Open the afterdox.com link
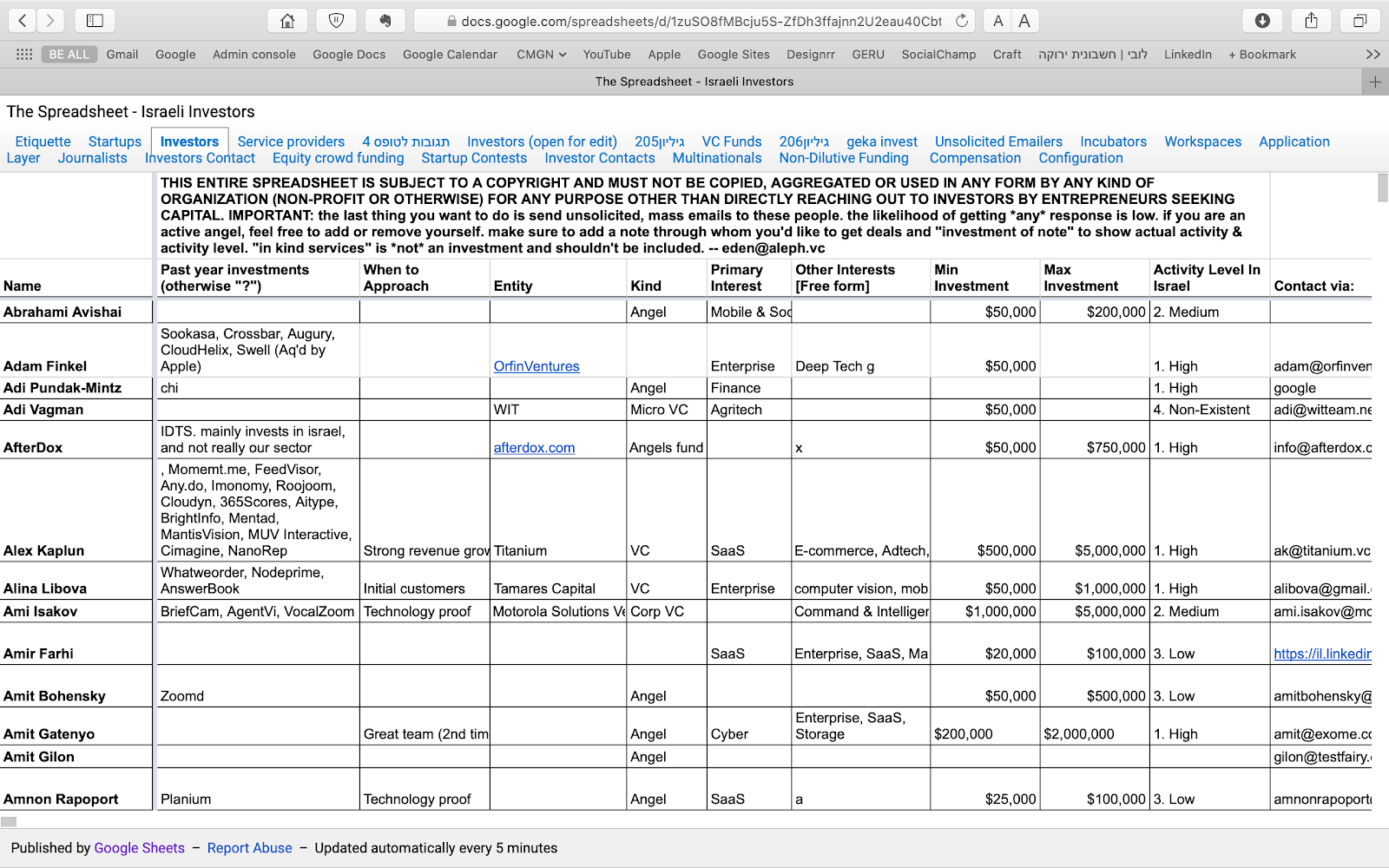 point(534,448)
